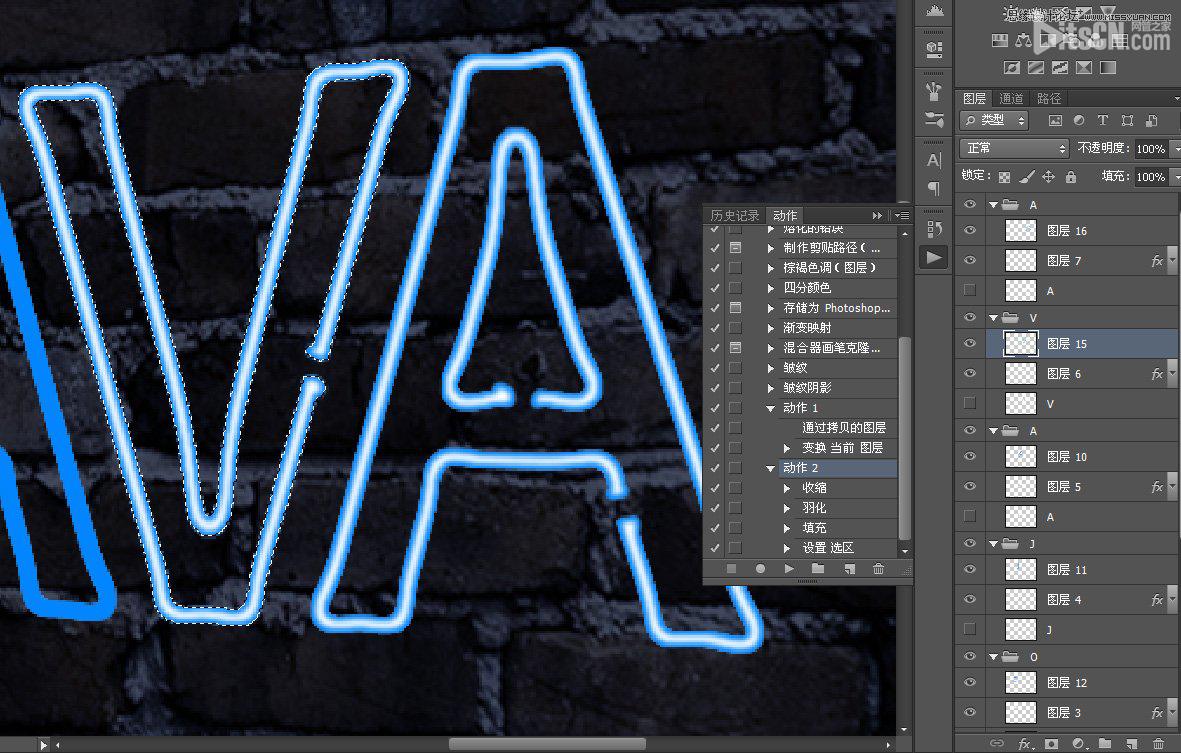This screenshot has height=753, width=1181.
Task: Toggle the checkbox next to 渐变映射 action step
Action: click(x=714, y=327)
